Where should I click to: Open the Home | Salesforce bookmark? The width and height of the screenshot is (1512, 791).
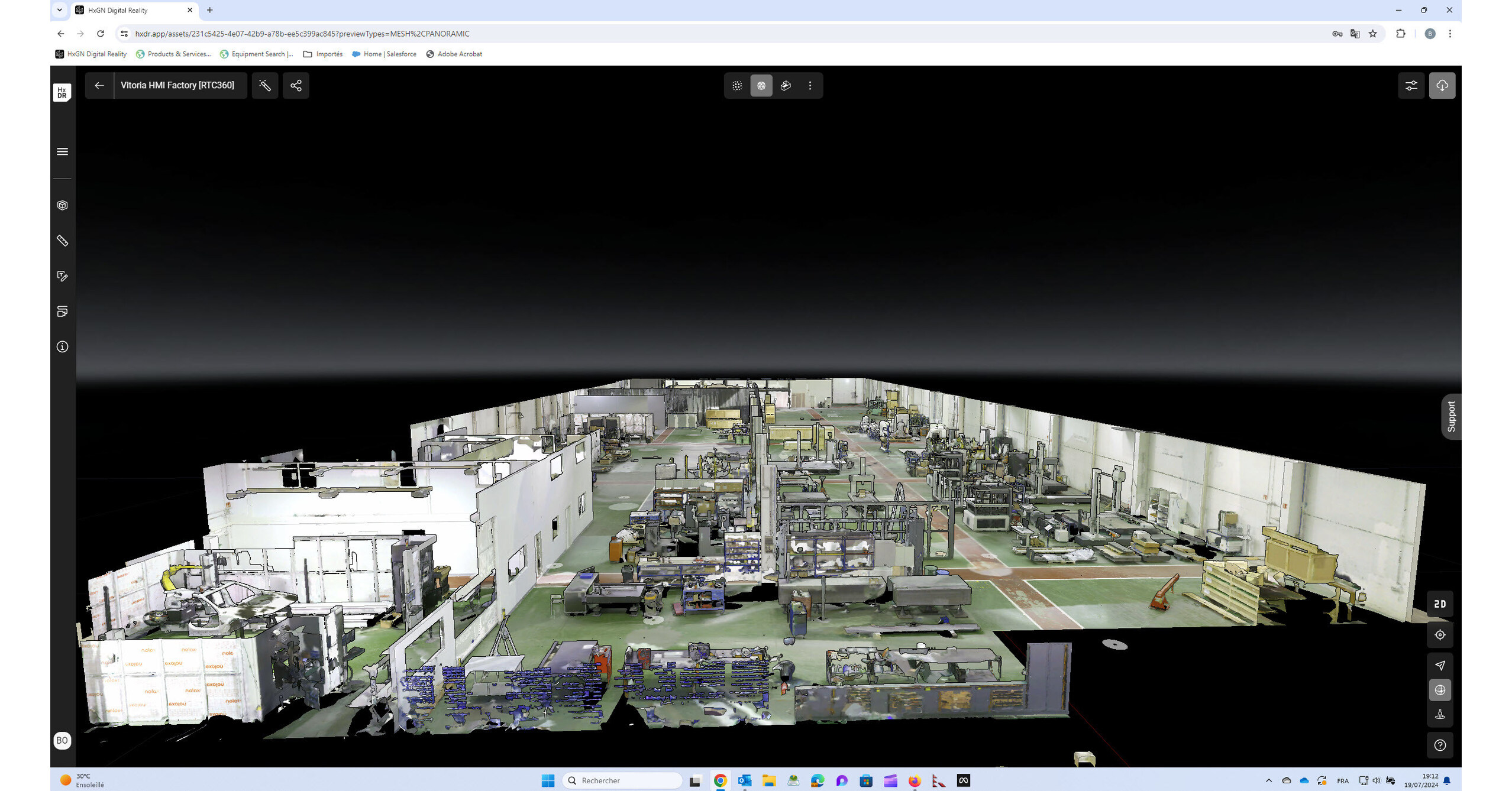point(384,54)
